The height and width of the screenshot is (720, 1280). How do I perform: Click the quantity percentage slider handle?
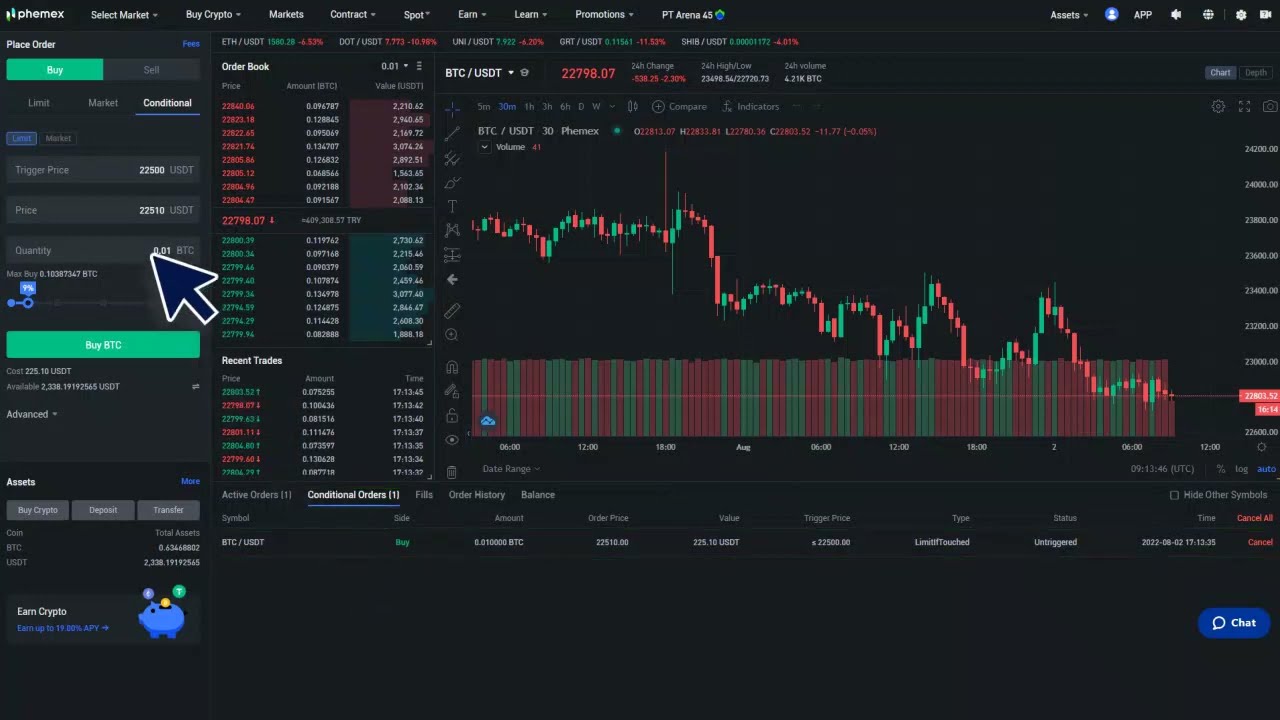(28, 302)
